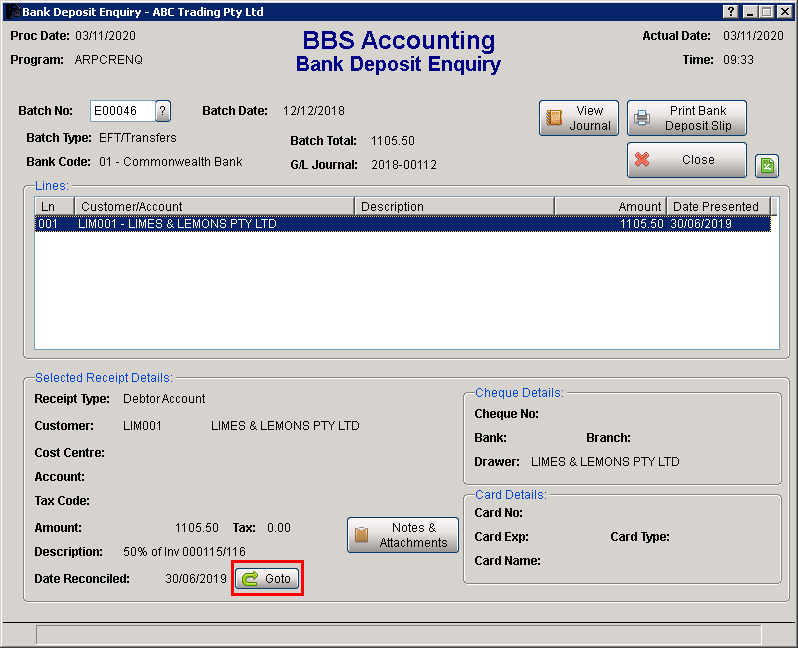Image resolution: width=798 pixels, height=648 pixels.
Task: Click Drawer name LIMES & LEMONS PTY LTD
Action: 605,462
